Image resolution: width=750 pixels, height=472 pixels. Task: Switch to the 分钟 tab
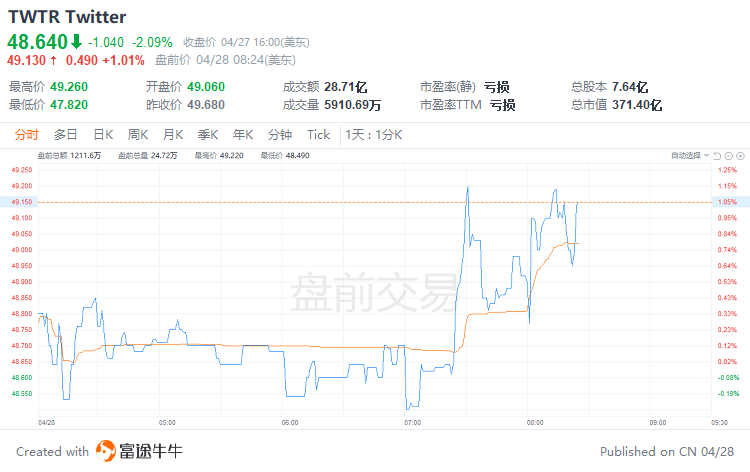(x=280, y=135)
